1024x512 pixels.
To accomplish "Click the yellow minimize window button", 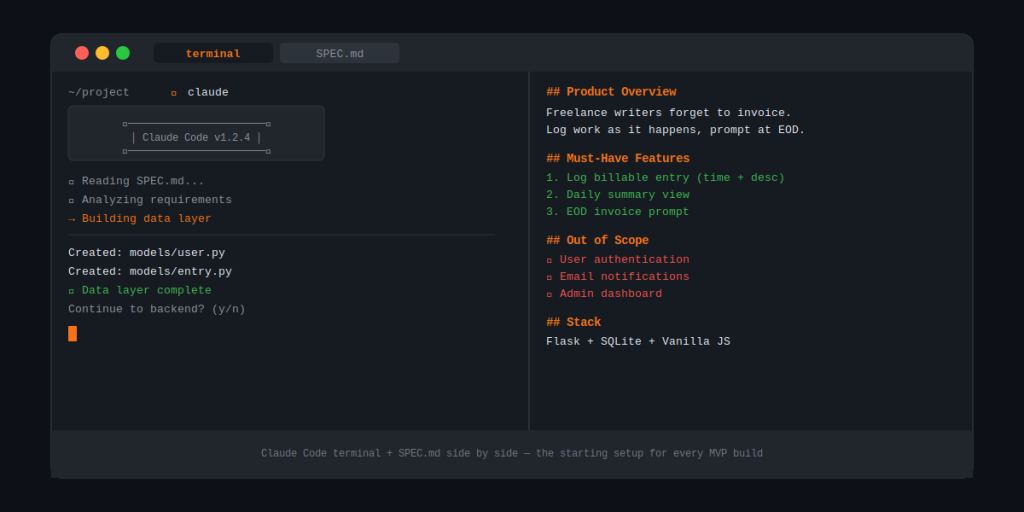I will tap(102, 53).
